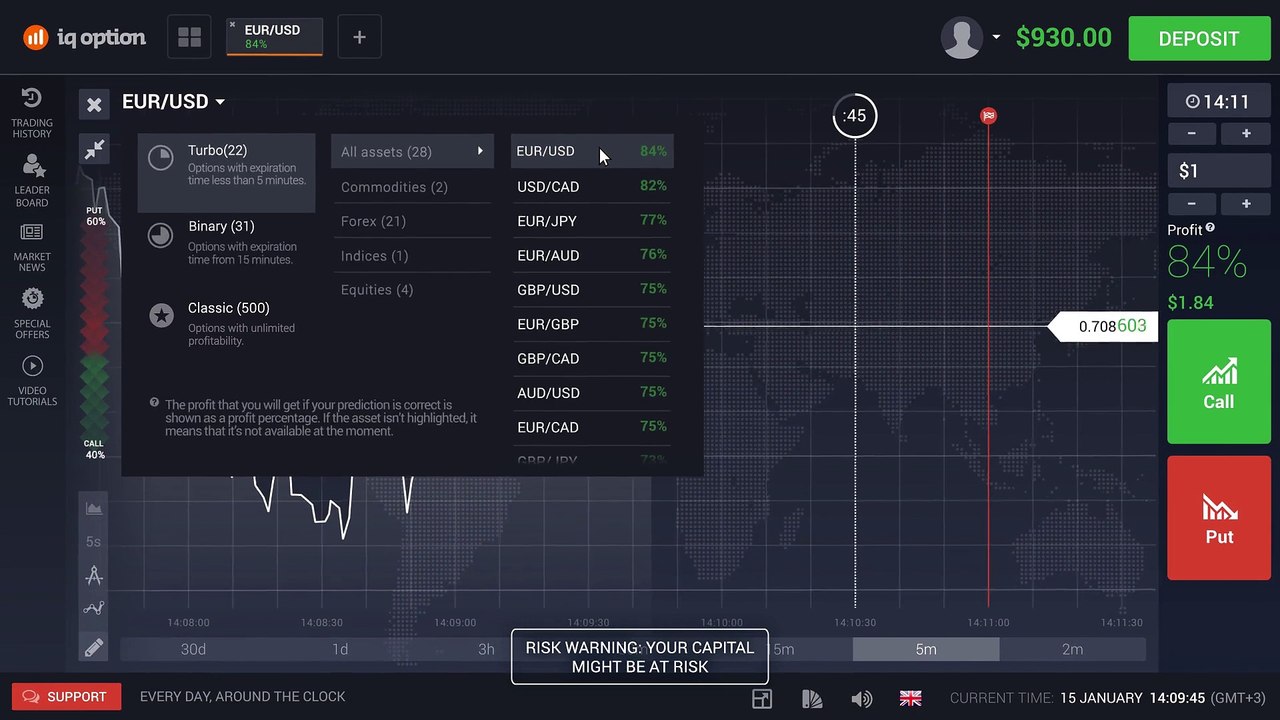The height and width of the screenshot is (720, 1280).
Task: Place a Call option
Action: tap(1218, 382)
